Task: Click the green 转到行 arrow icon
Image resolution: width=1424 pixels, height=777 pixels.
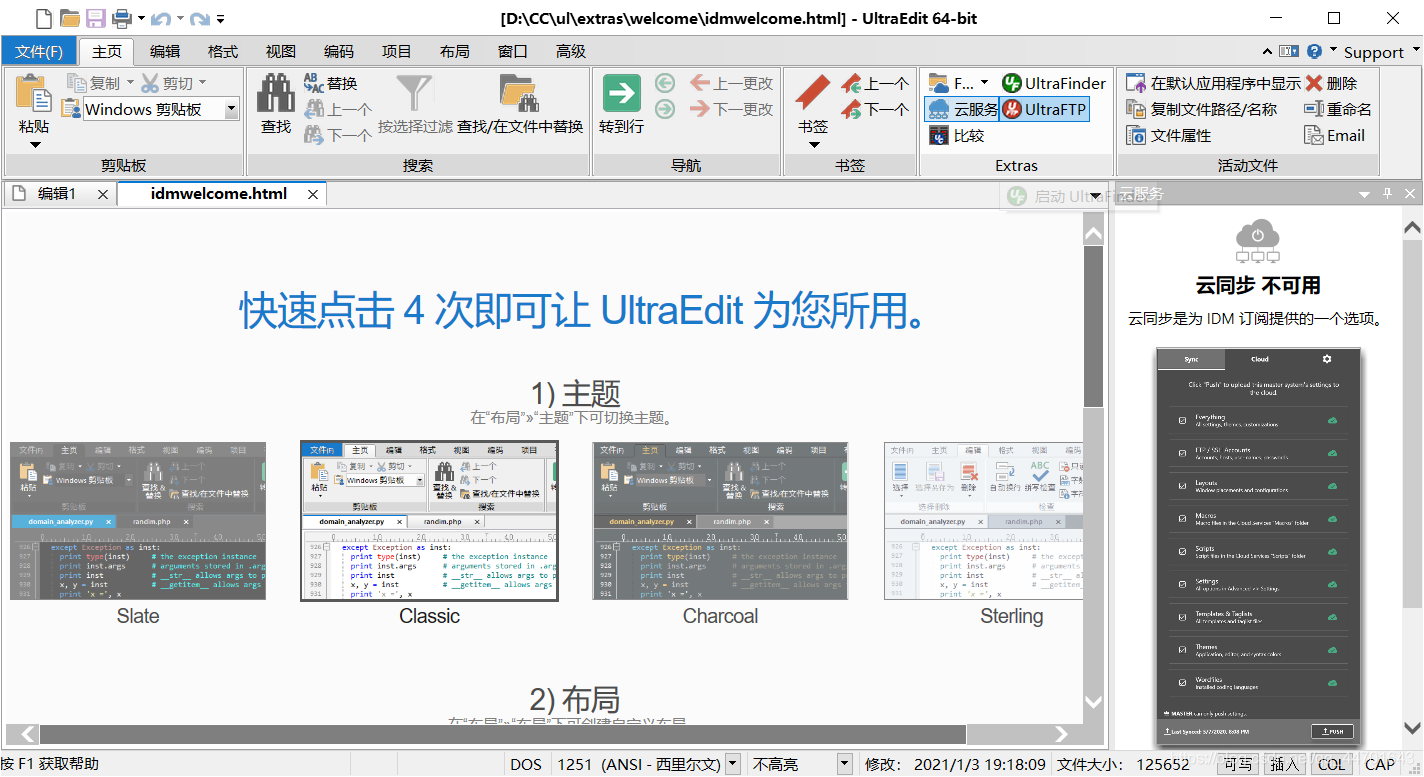Action: (x=621, y=93)
